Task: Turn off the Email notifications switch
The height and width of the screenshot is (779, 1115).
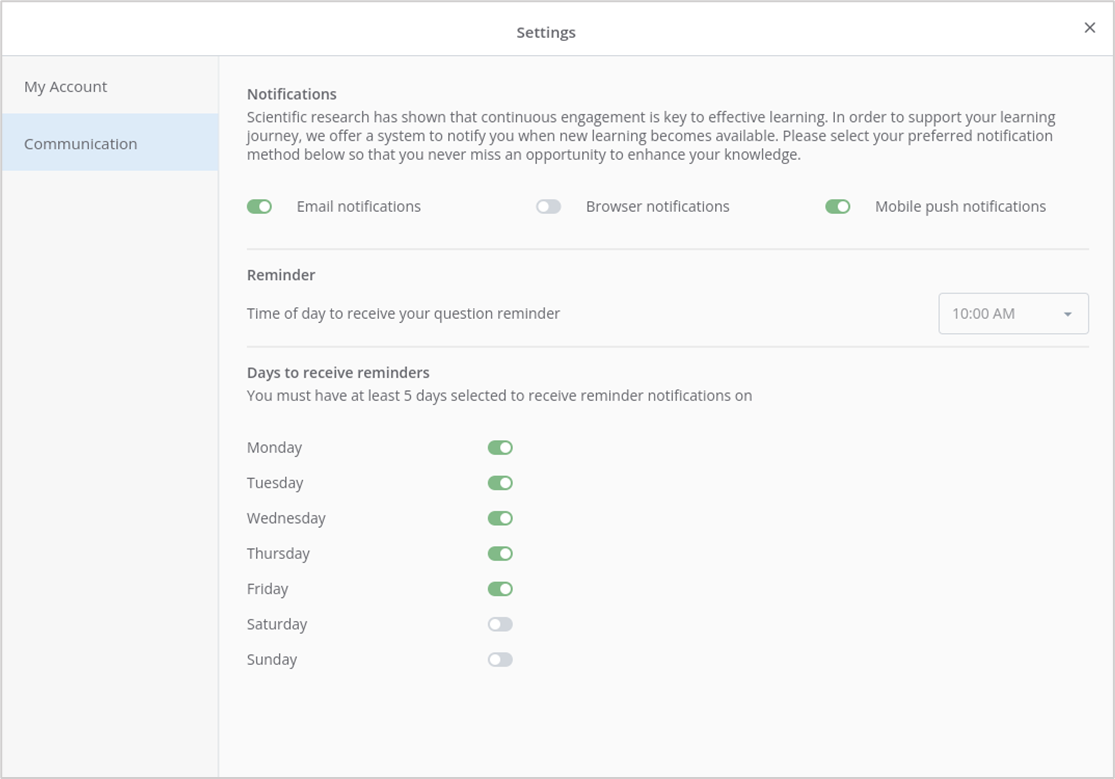Action: [260, 207]
